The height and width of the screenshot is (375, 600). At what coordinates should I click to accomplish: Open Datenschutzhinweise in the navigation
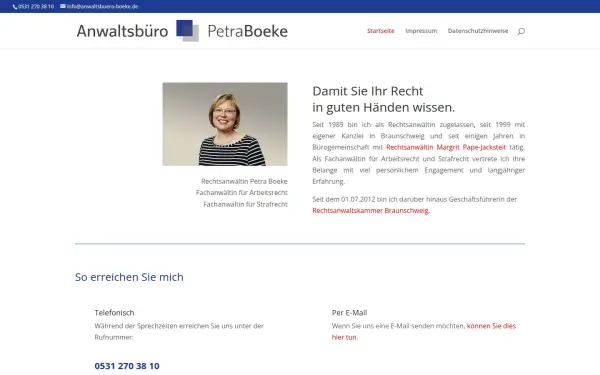pyautogui.click(x=478, y=31)
